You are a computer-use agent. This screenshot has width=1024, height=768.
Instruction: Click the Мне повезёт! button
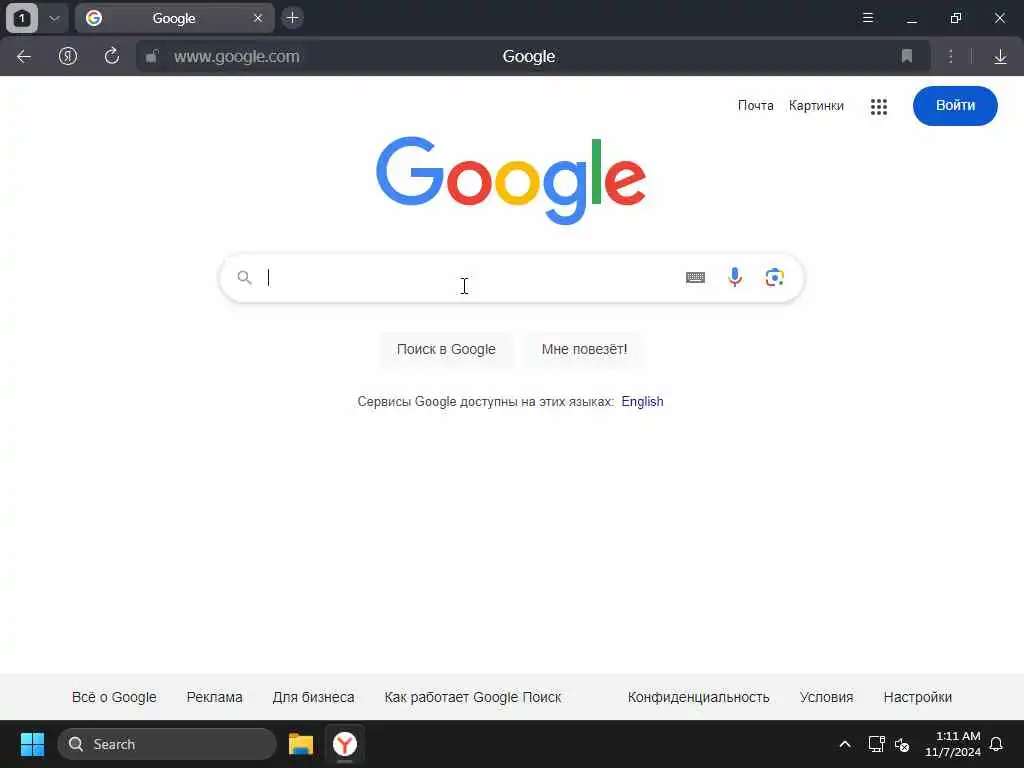coord(584,349)
